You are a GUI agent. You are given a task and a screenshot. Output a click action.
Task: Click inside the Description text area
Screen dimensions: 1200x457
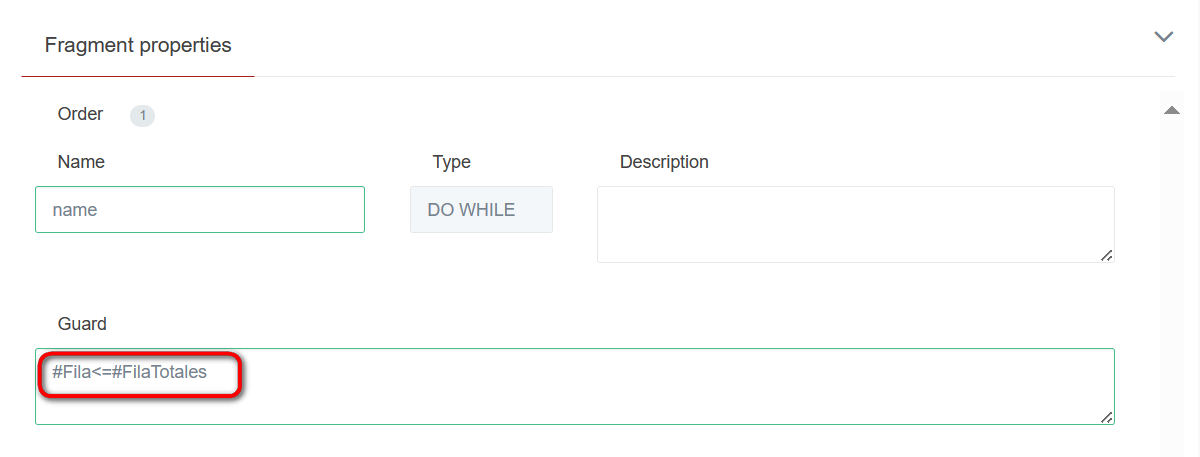coord(855,224)
